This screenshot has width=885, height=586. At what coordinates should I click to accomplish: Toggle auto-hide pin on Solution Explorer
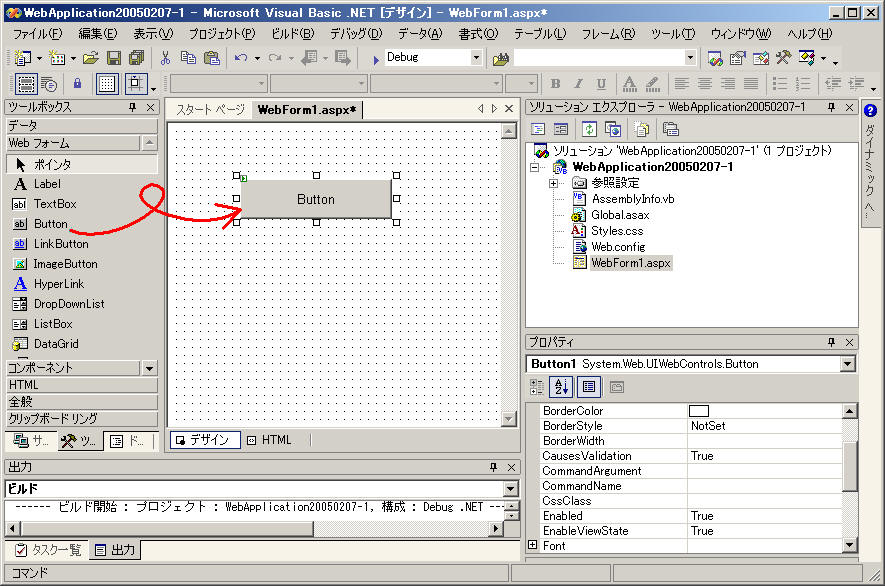point(829,107)
